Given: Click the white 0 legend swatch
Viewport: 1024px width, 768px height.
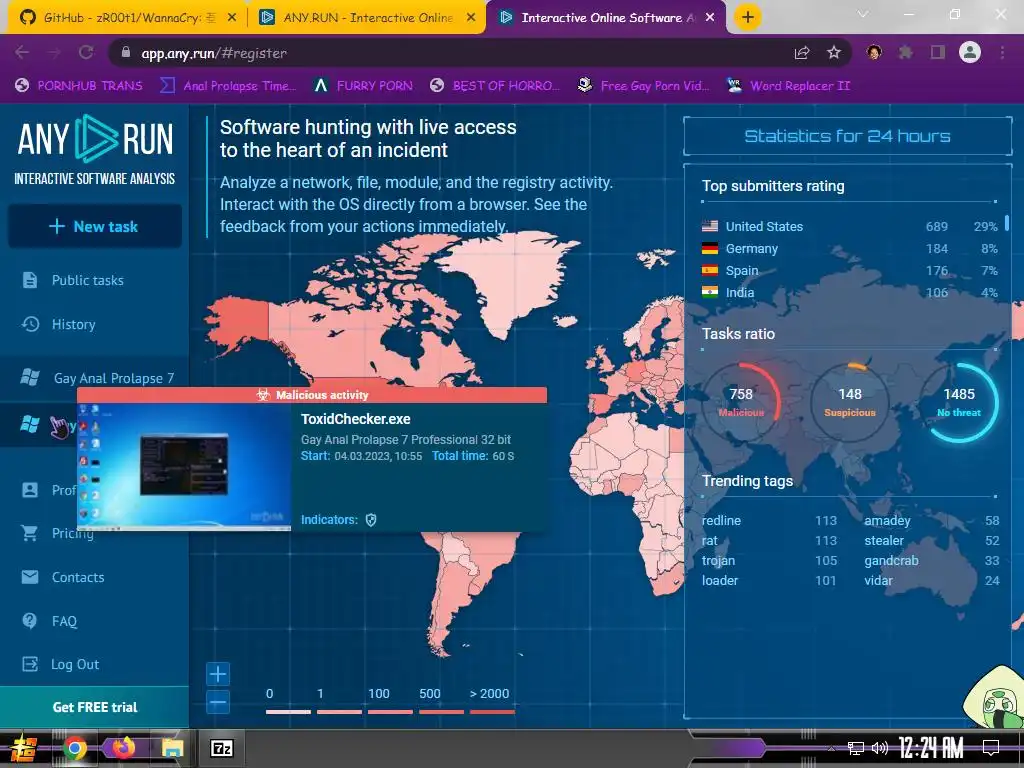Looking at the screenshot, I should click(288, 712).
